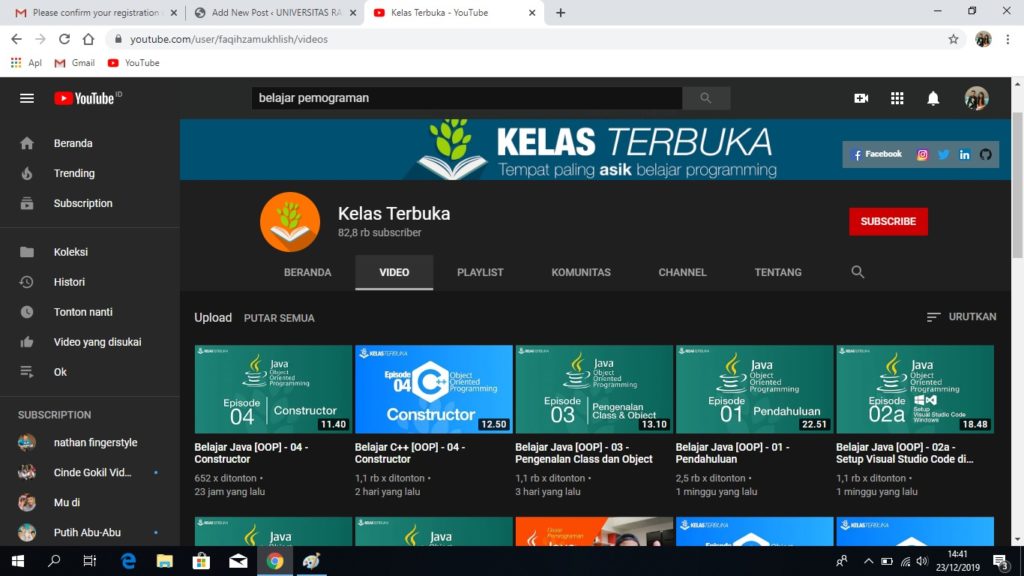Open the CHANNEL tab
Screen dimensions: 1024x576
tap(682, 272)
